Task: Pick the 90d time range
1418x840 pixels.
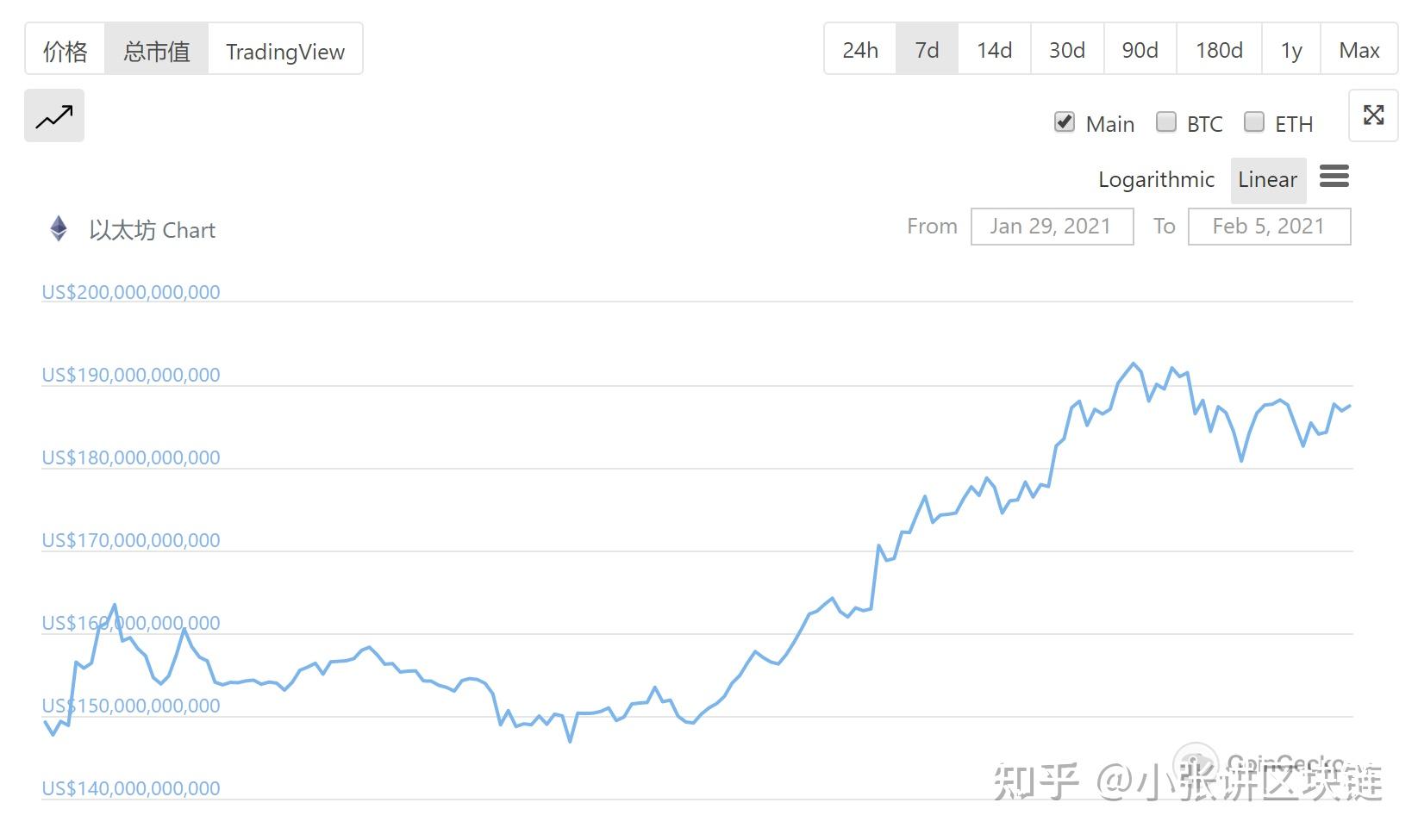Action: [x=1140, y=50]
